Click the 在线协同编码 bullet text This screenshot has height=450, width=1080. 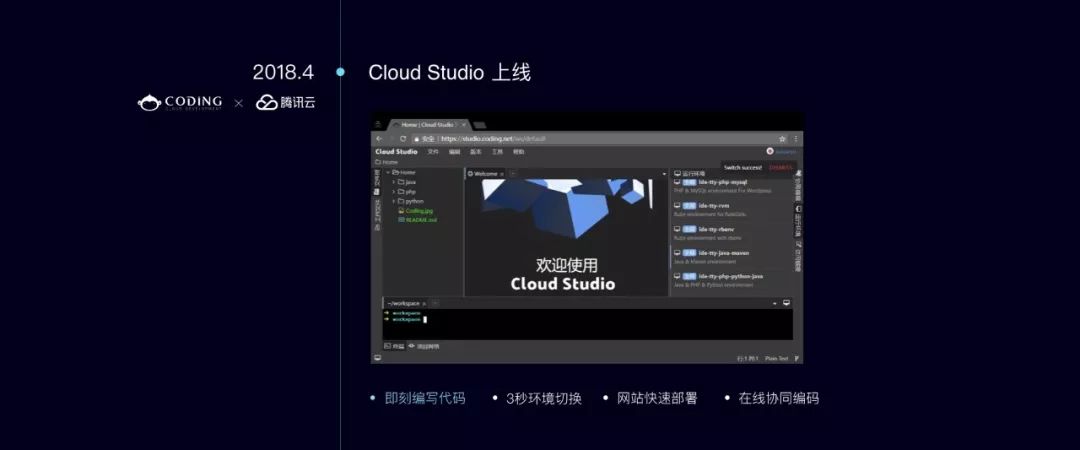(x=778, y=398)
